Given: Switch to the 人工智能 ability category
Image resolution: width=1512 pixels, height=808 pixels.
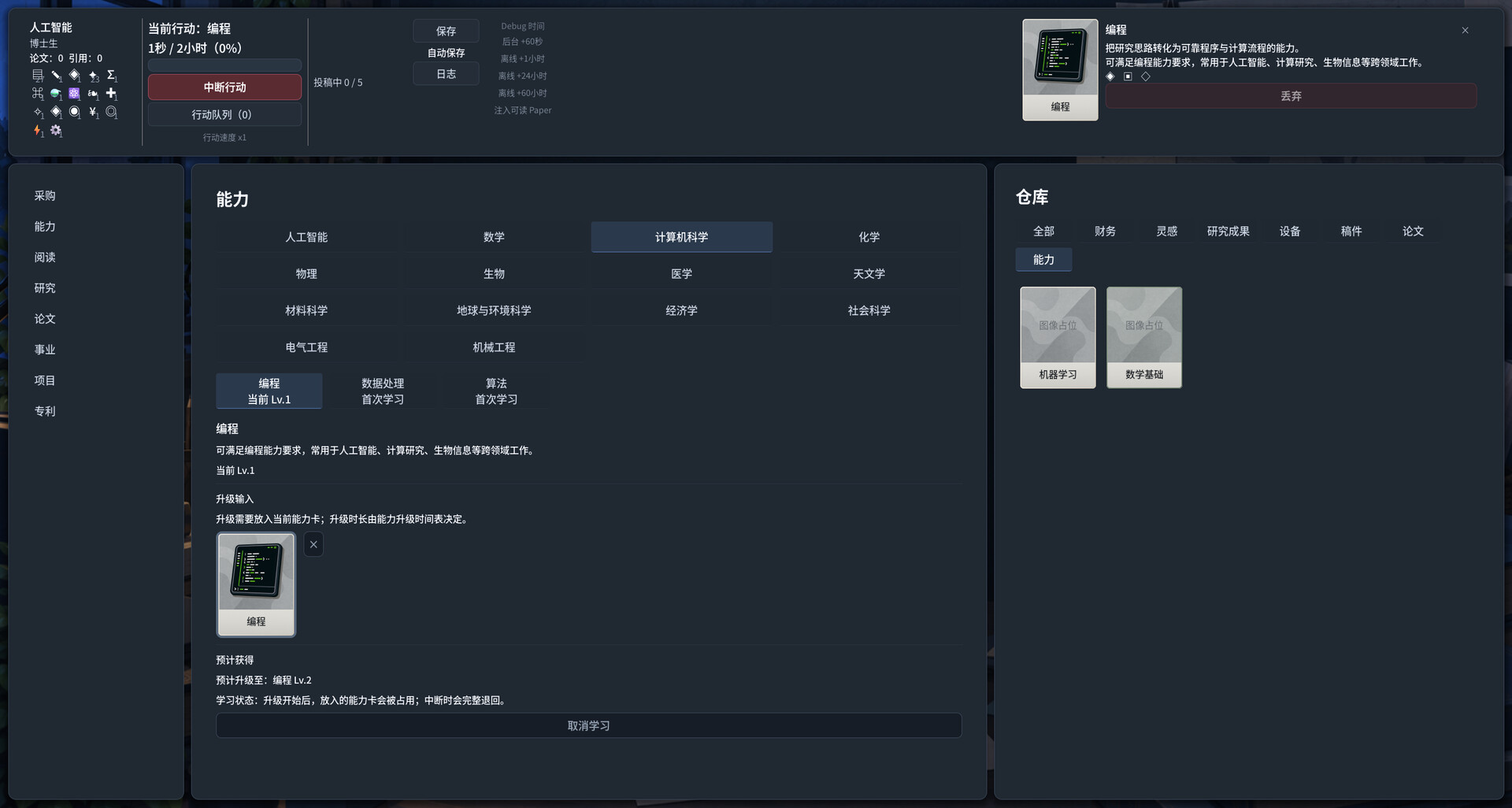Looking at the screenshot, I should click(x=306, y=237).
